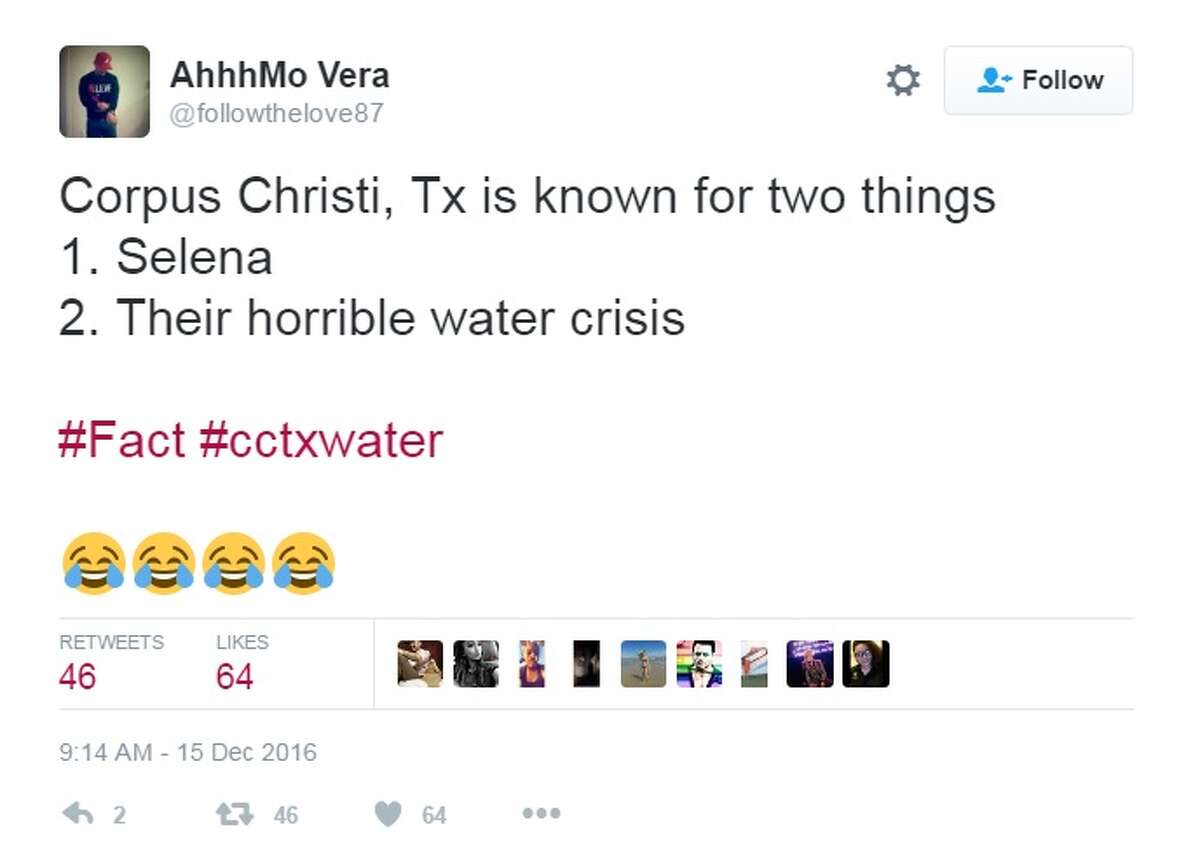Open the #cctxwater hashtag
The height and width of the screenshot is (848, 1200).
(x=321, y=438)
